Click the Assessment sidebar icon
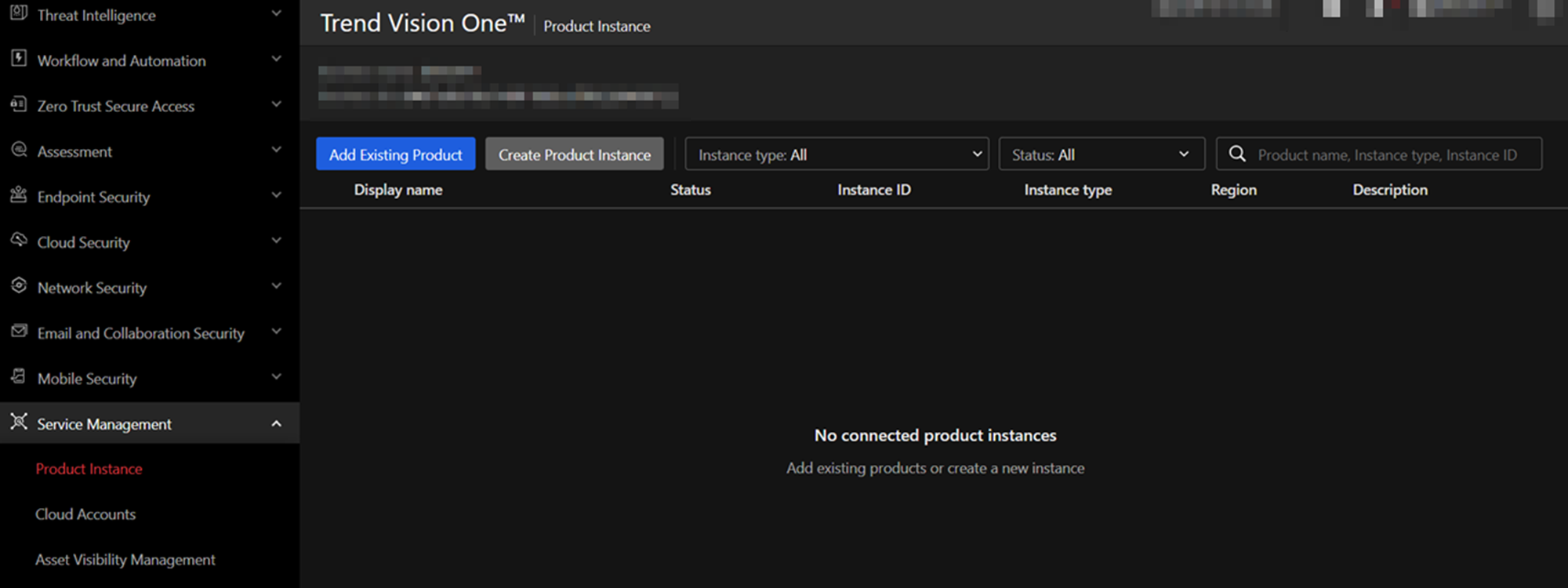 point(19,150)
